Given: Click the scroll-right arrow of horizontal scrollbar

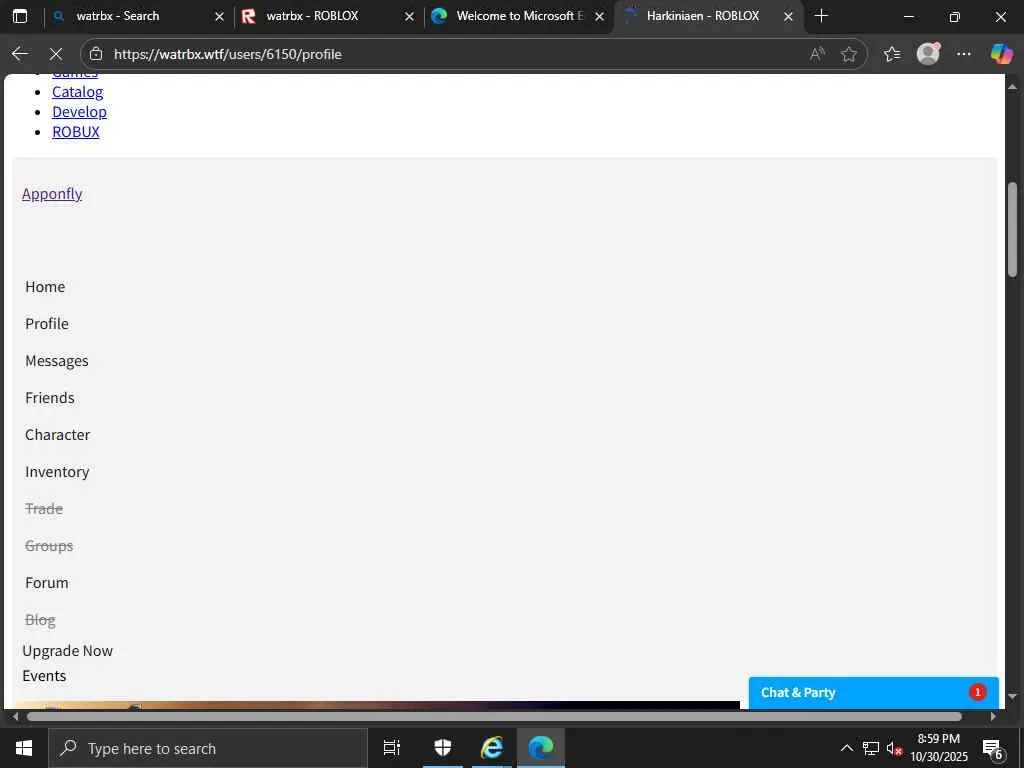Looking at the screenshot, I should (x=992, y=716).
